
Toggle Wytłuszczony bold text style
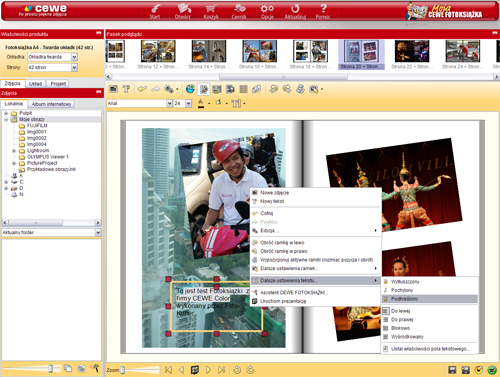click(x=430, y=282)
